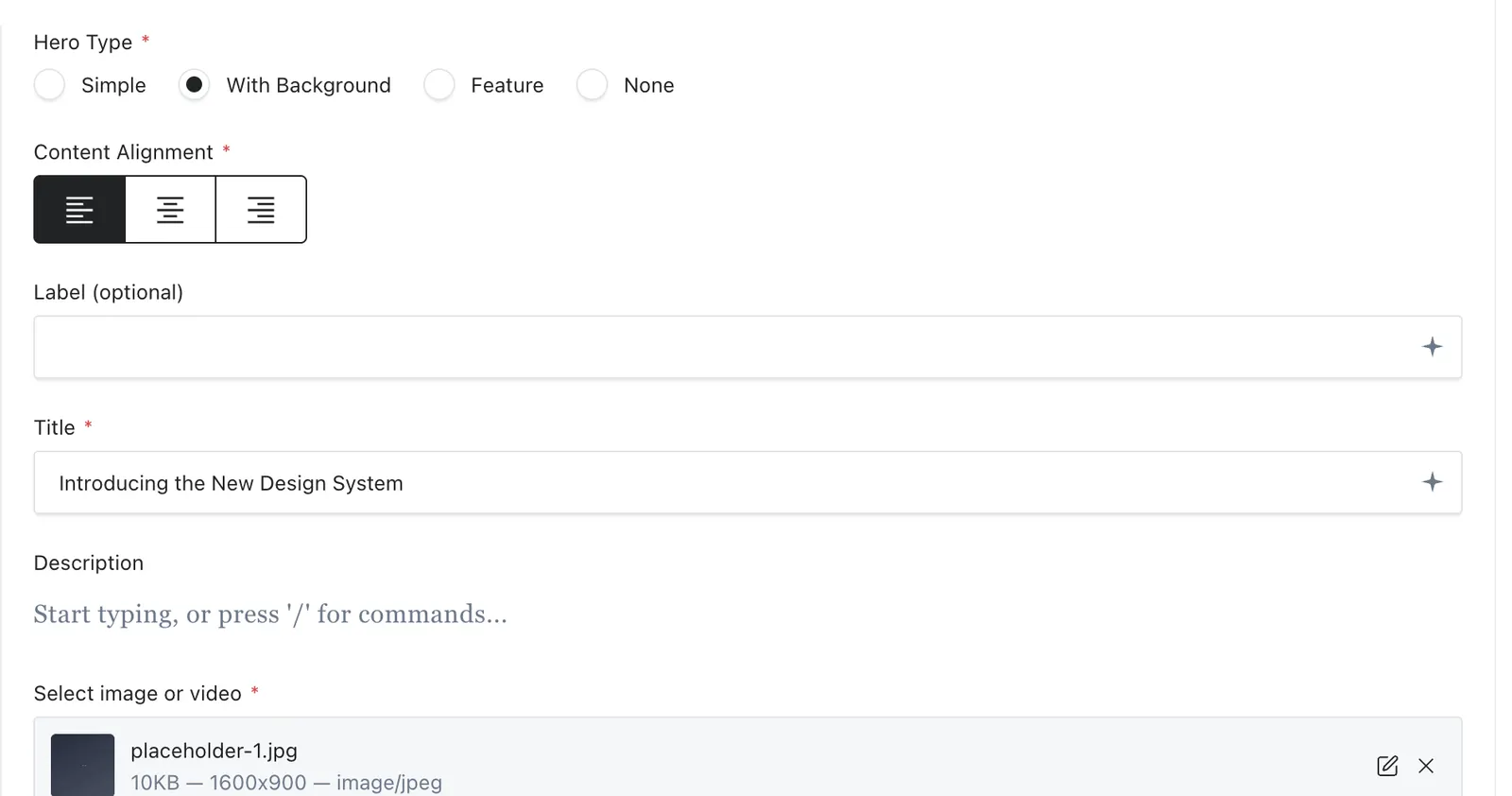1512x796 pixels.
Task: Click the Hero Type field label
Action: [83, 43]
